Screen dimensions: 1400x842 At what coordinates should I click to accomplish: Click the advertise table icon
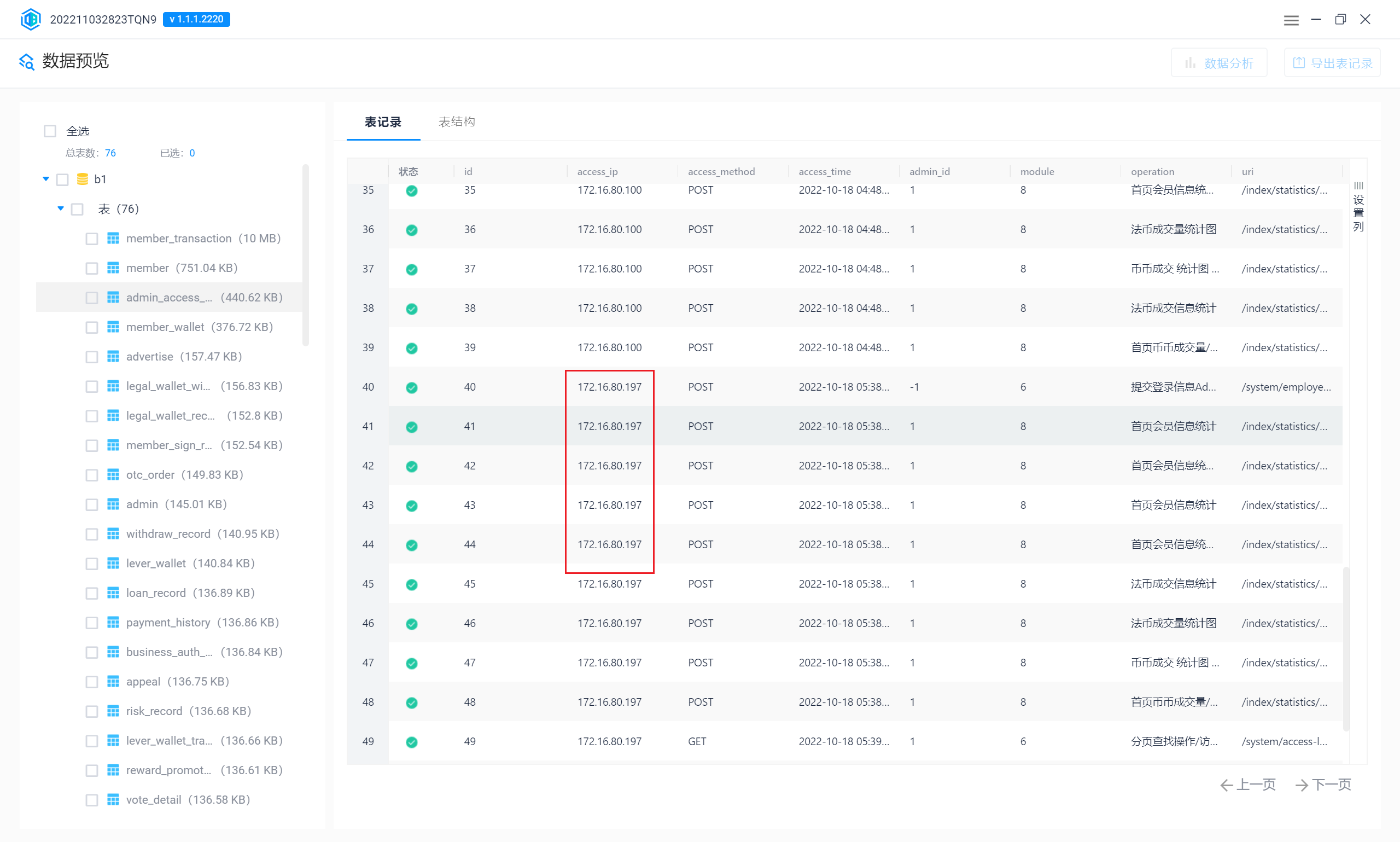[113, 356]
